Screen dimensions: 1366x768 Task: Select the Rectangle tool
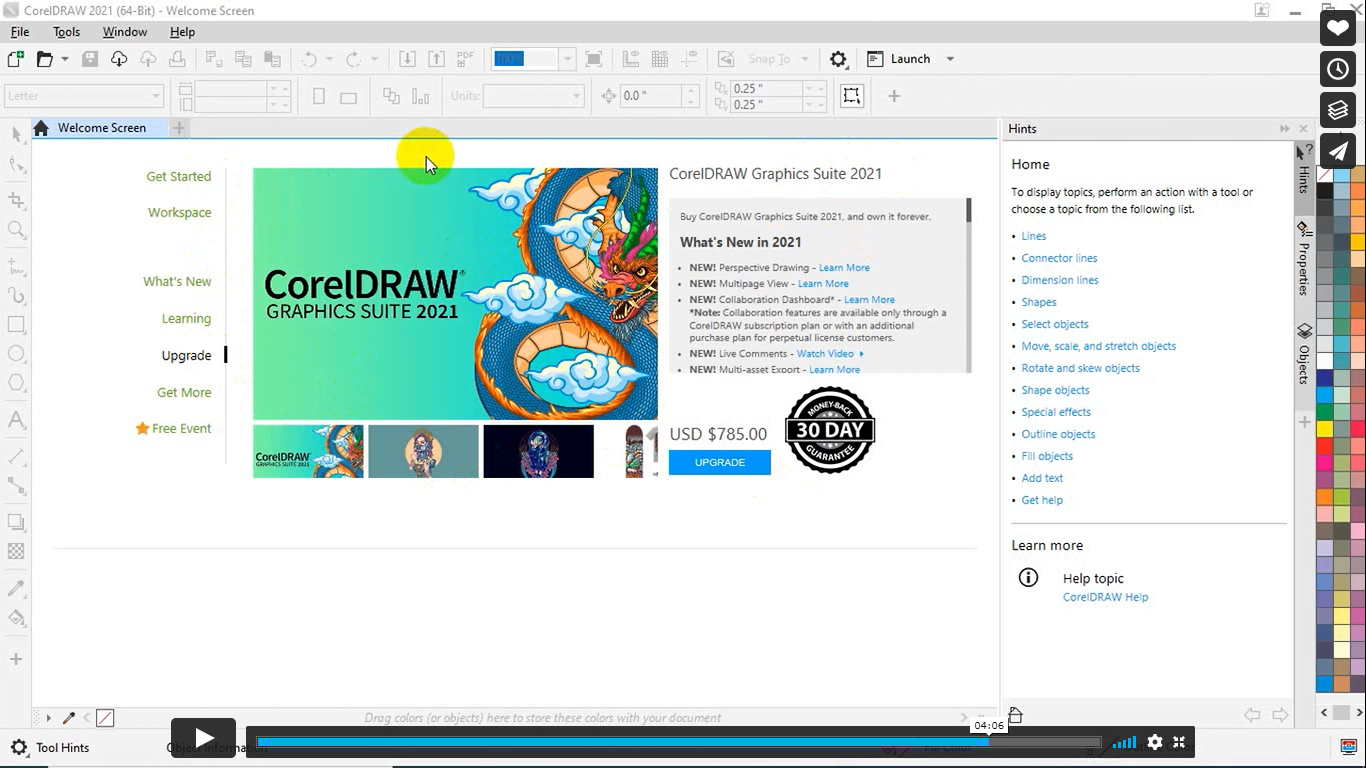coord(16,325)
